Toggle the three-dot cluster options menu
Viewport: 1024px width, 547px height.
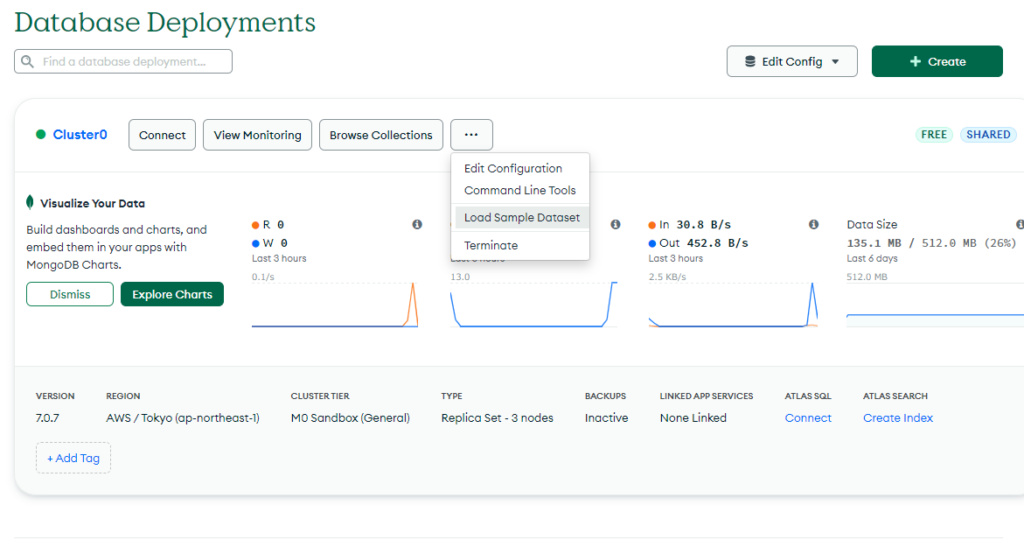click(472, 135)
